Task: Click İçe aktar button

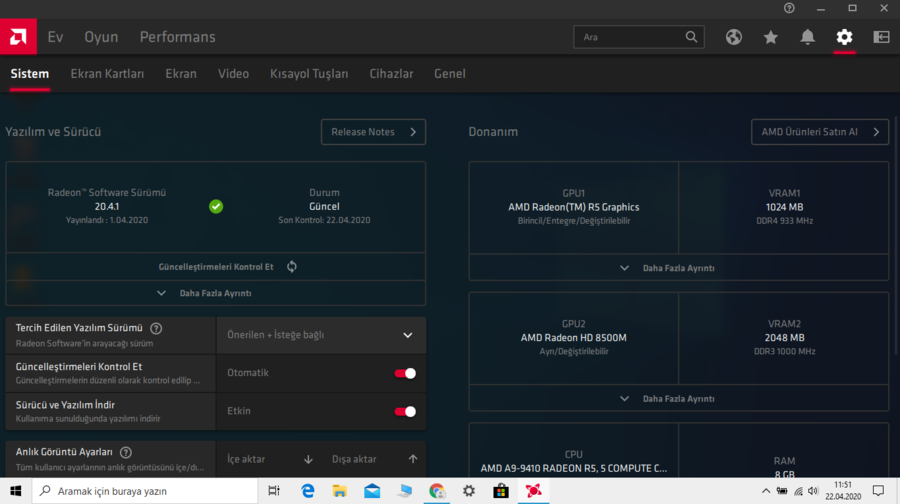Action: [270, 459]
